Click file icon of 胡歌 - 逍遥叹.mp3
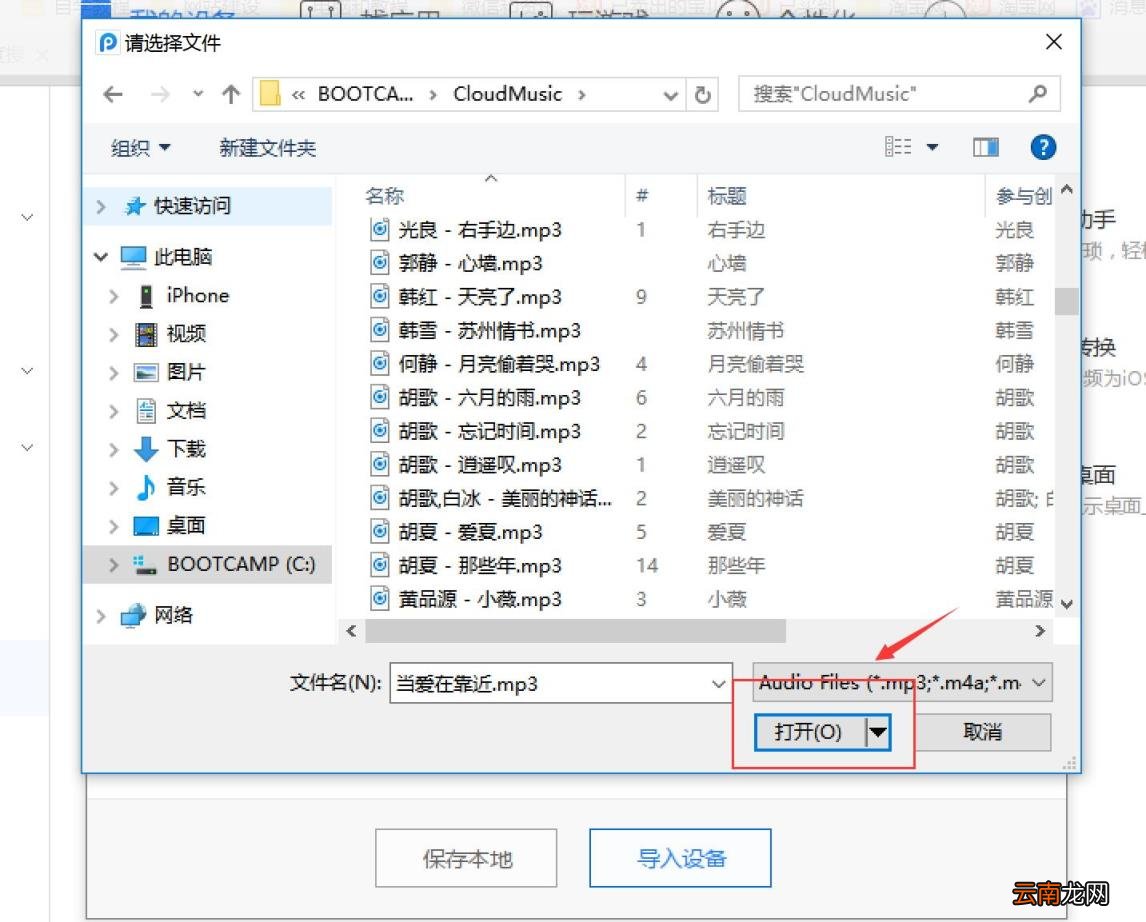This screenshot has height=922, width=1146. [x=379, y=465]
